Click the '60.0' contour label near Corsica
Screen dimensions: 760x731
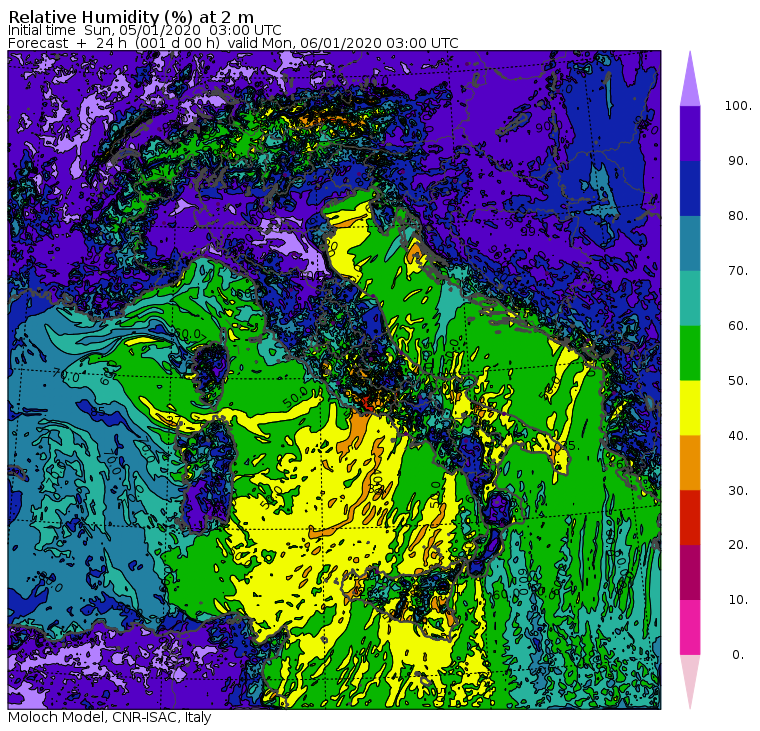188,334
